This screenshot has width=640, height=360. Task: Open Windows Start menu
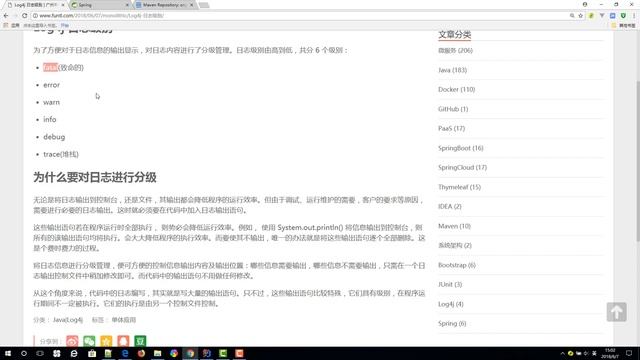pyautogui.click(x=8, y=353)
